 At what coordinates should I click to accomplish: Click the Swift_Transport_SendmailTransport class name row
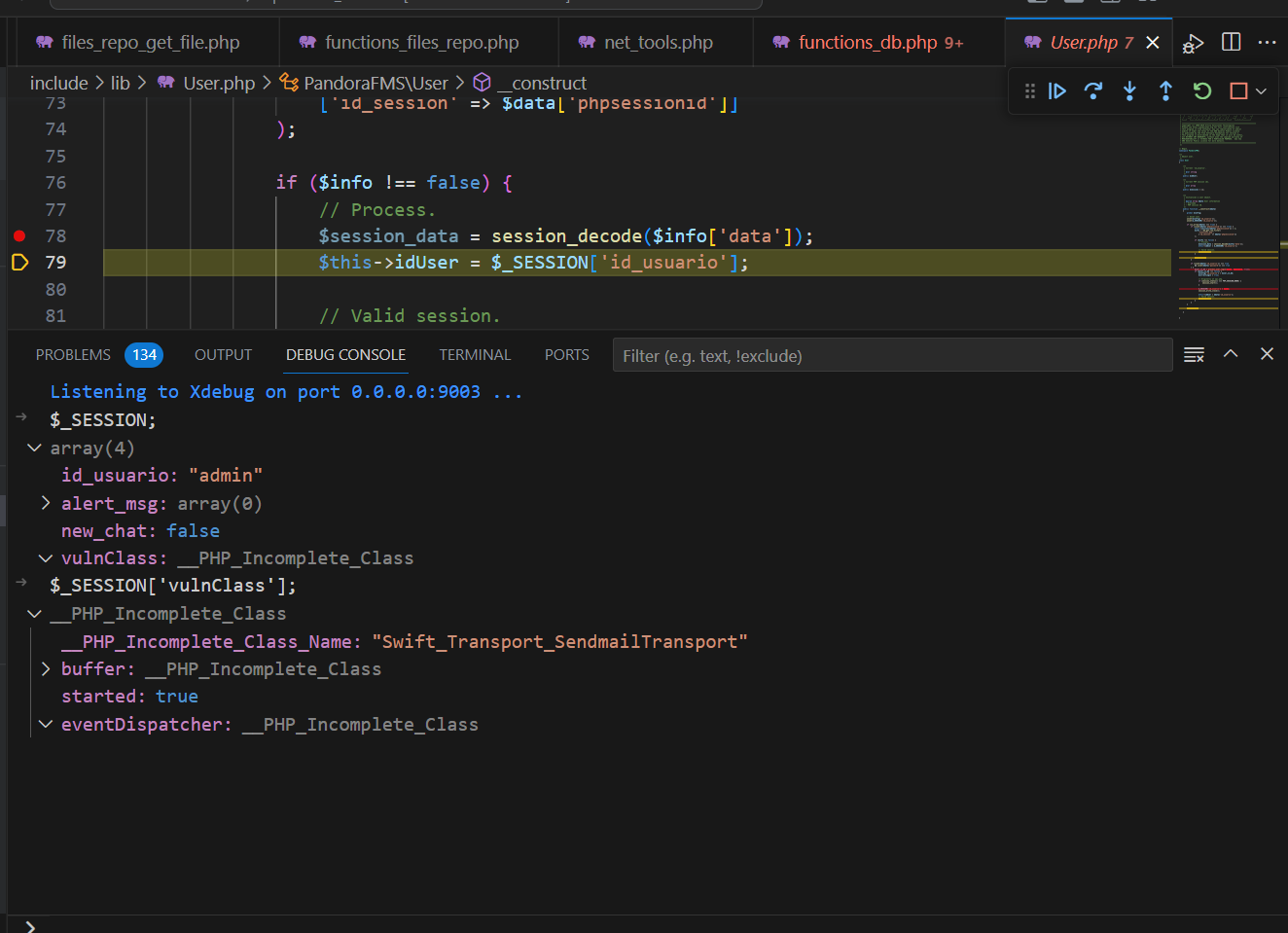pyautogui.click(x=404, y=642)
